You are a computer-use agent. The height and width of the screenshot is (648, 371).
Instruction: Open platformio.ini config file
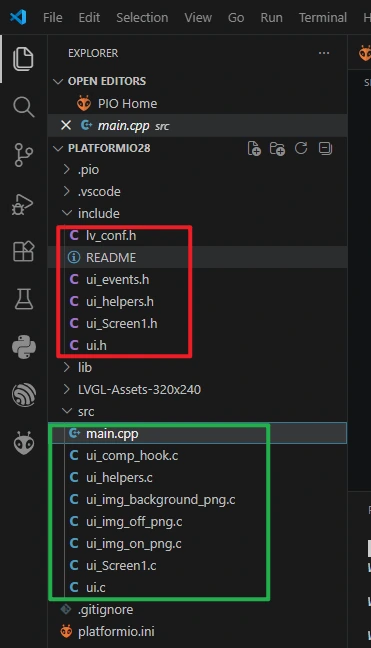(x=197, y=631)
